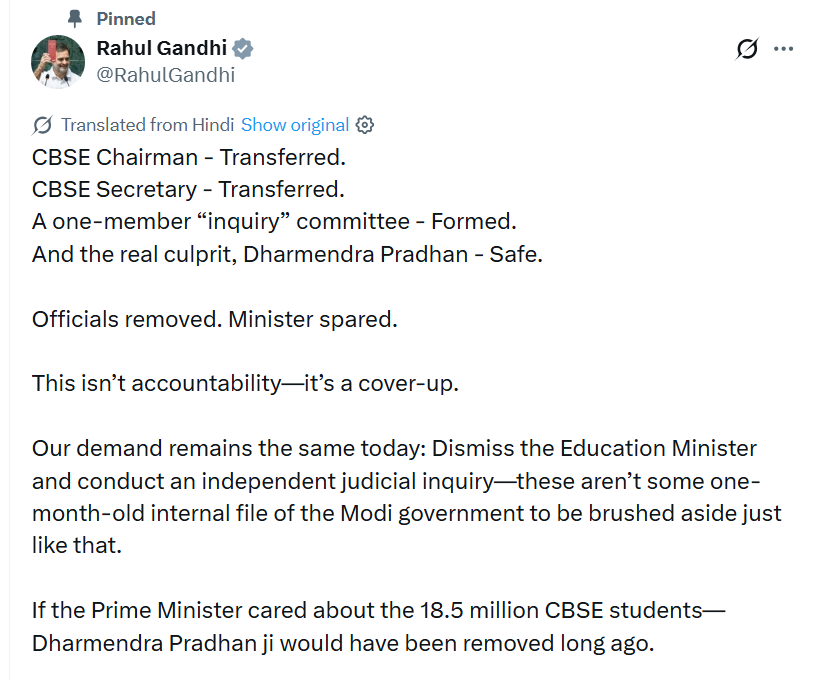Click the Pinned label text
813x680 pixels.
pos(126,19)
